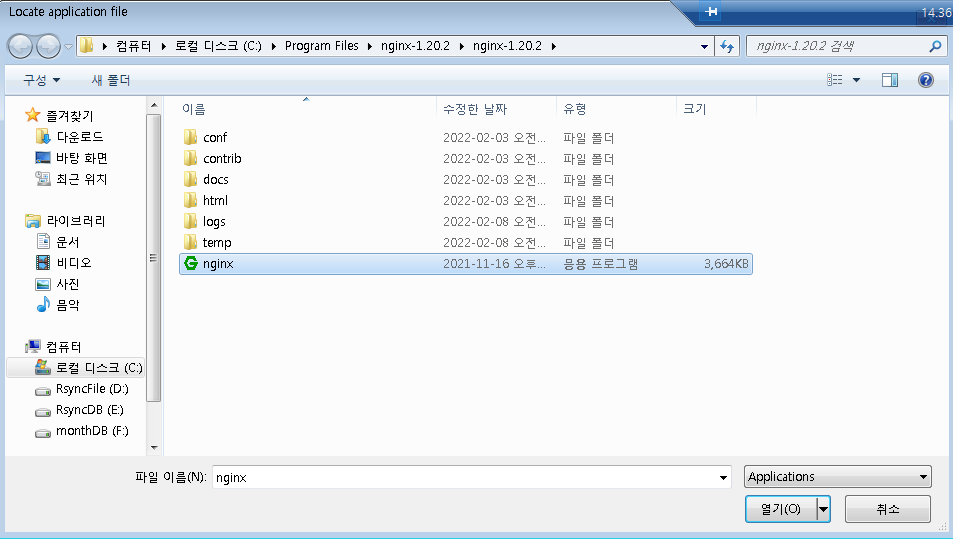Click the folder icon in address bar
This screenshot has height=539, width=953.
click(x=88, y=46)
